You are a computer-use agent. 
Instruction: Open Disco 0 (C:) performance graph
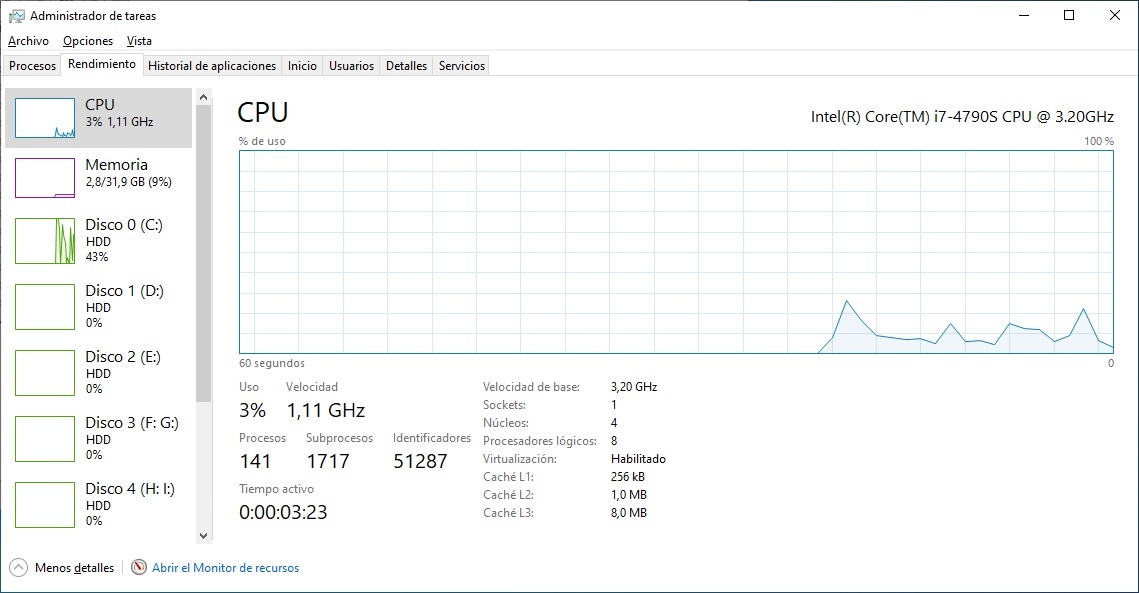(45, 241)
